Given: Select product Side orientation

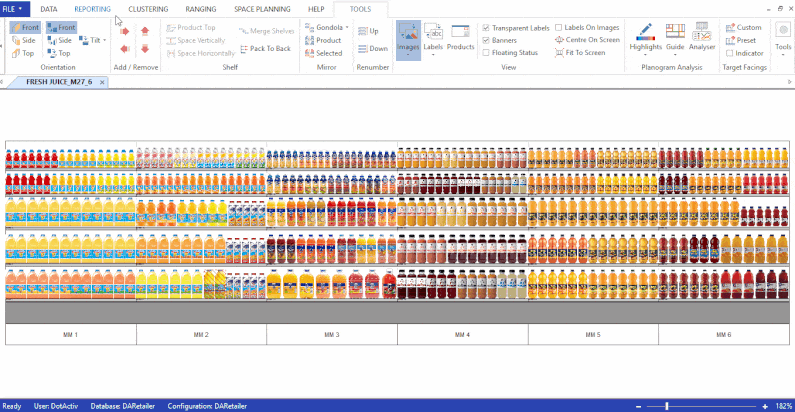Looking at the screenshot, I should pyautogui.click(x=24, y=40).
